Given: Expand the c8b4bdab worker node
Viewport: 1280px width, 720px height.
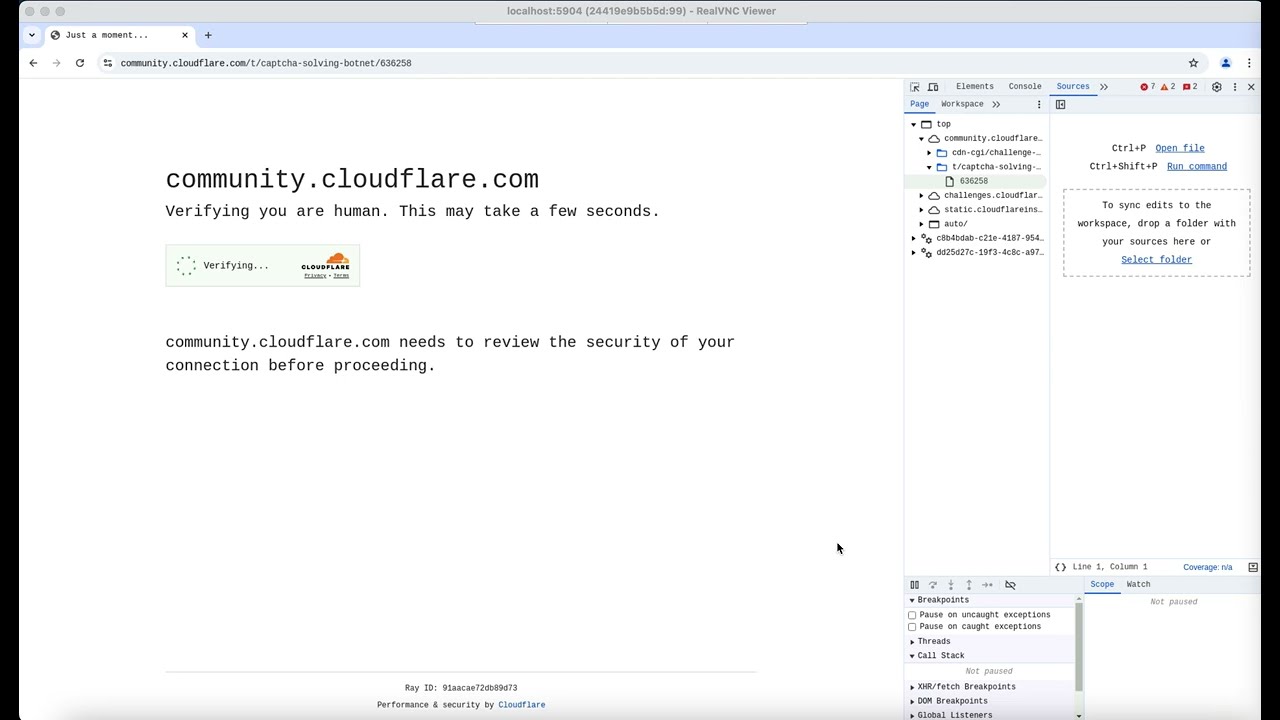Looking at the screenshot, I should [x=913, y=238].
